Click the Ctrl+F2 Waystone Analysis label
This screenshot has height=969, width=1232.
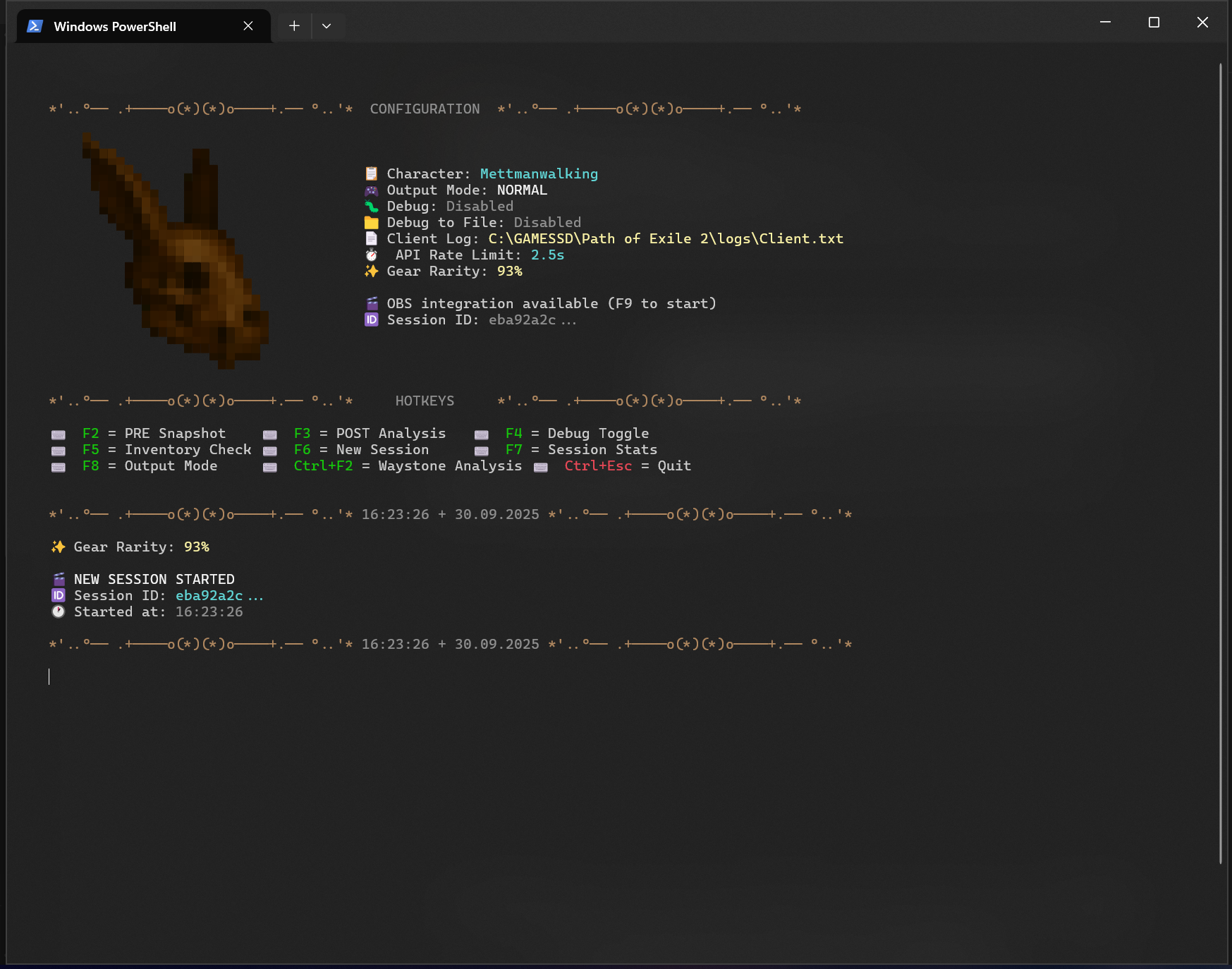tap(408, 465)
